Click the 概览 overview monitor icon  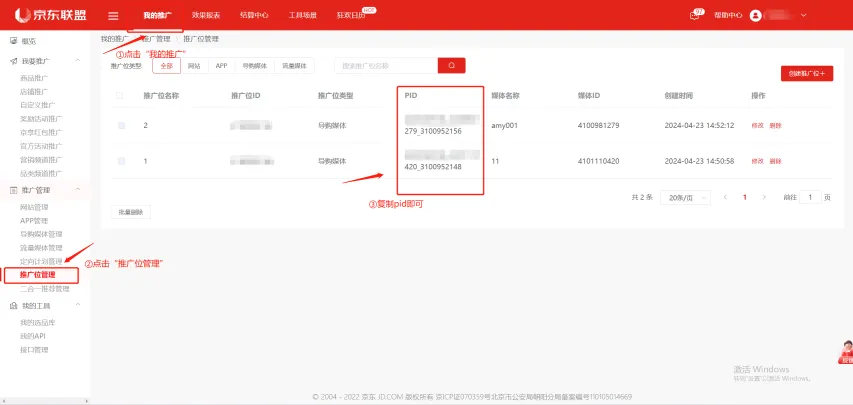click(14, 41)
